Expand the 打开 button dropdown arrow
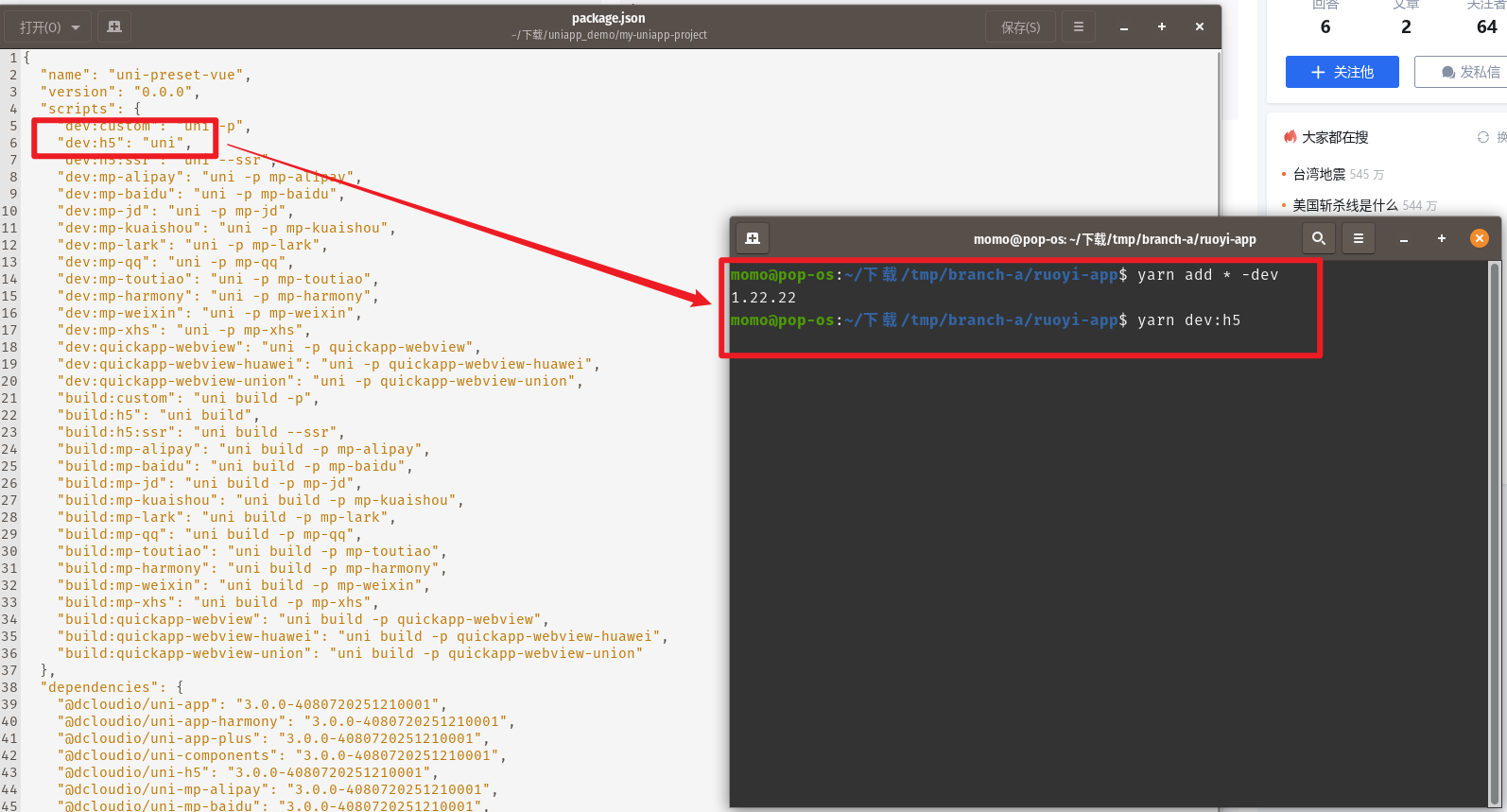This screenshot has height=812, width=1507. pyautogui.click(x=76, y=27)
